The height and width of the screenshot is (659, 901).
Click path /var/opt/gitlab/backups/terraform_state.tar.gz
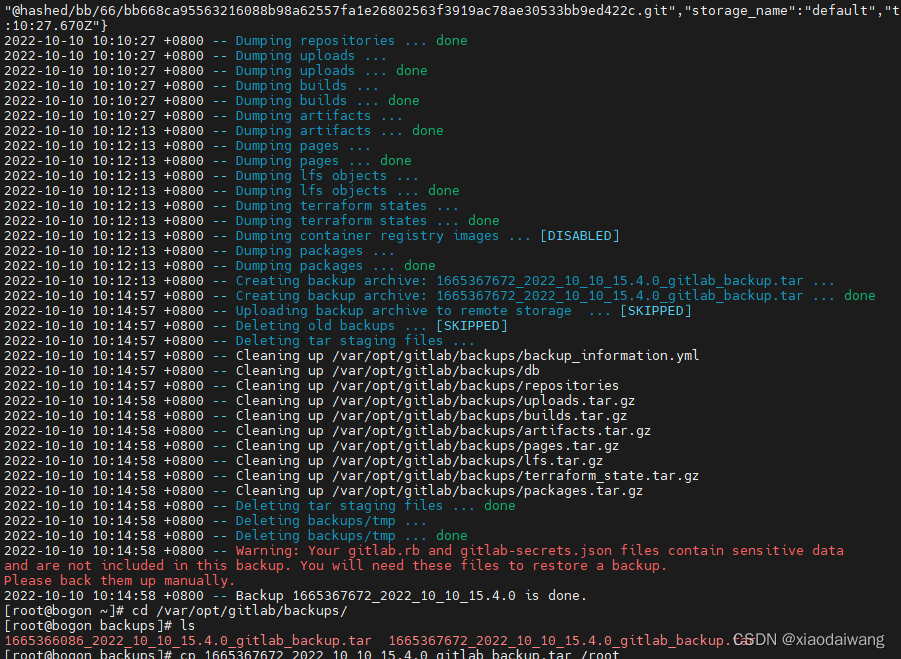(x=515, y=476)
